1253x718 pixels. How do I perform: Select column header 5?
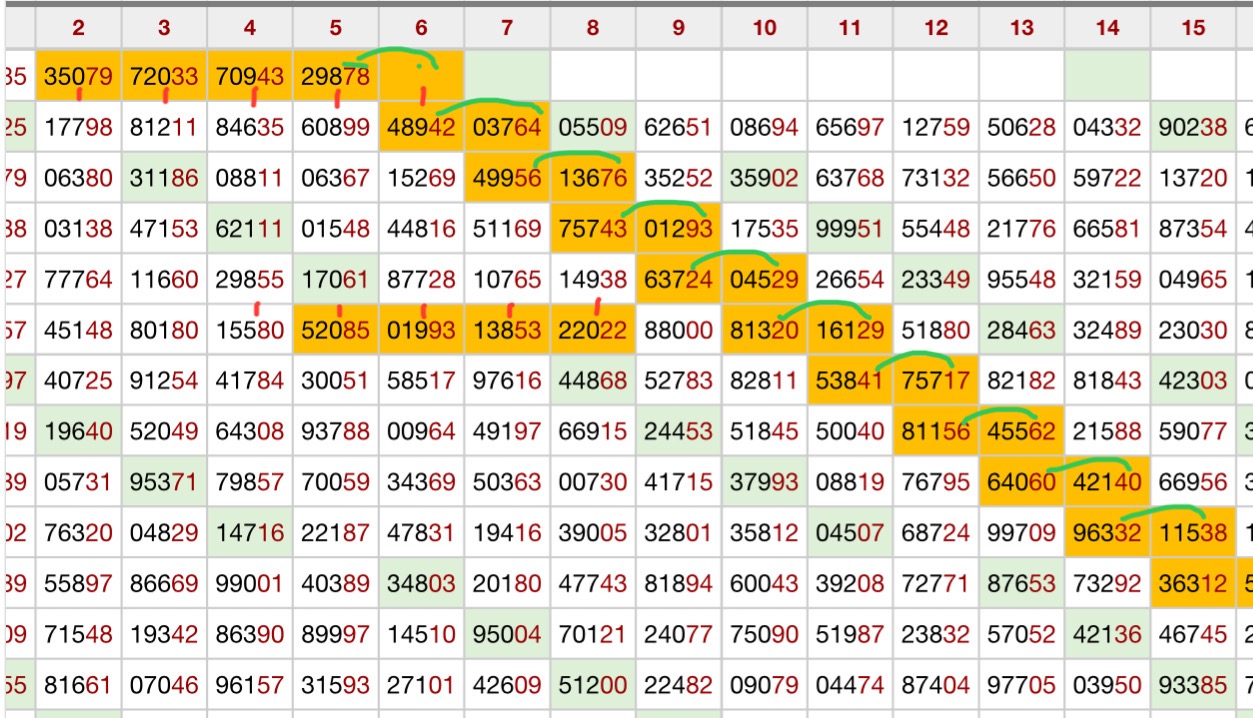click(336, 28)
